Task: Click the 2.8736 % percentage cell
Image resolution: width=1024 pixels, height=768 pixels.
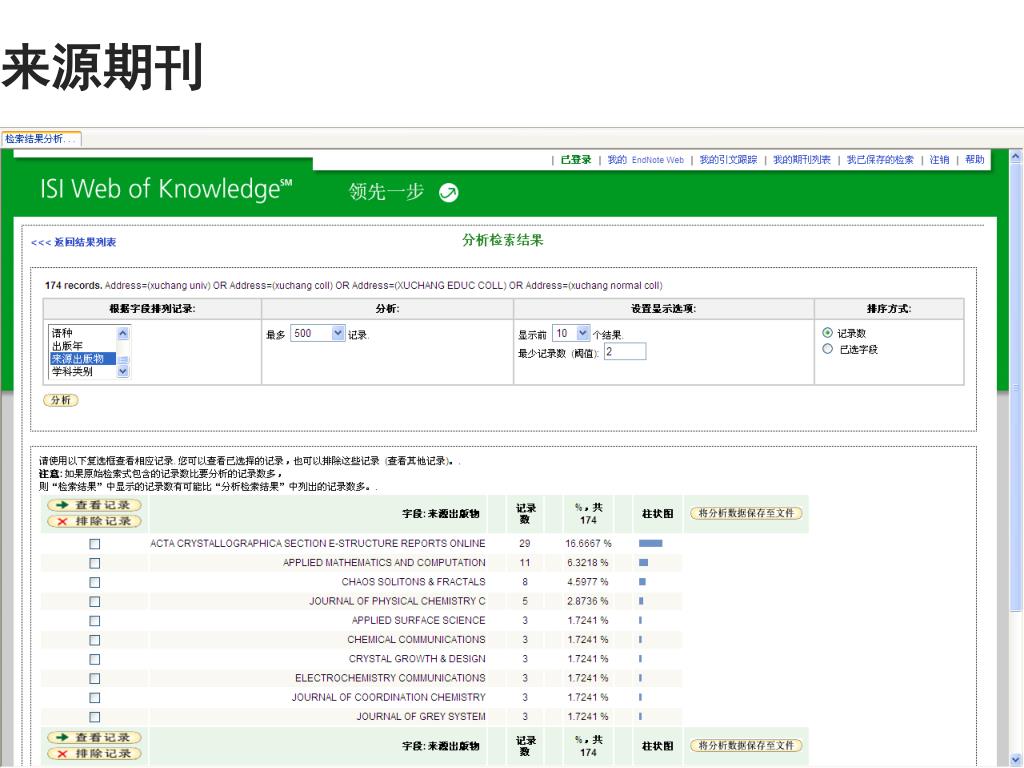Action: pyautogui.click(x=588, y=601)
